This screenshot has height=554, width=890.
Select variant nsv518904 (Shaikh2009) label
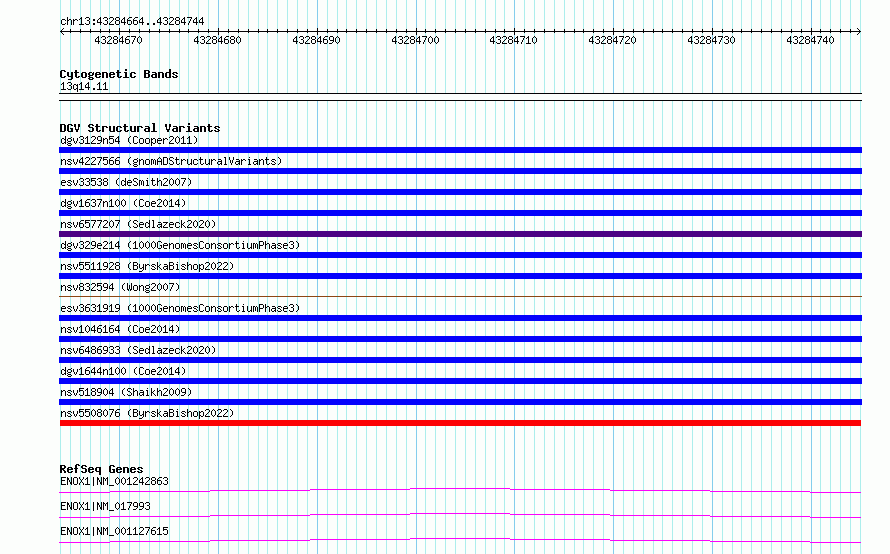(x=126, y=392)
